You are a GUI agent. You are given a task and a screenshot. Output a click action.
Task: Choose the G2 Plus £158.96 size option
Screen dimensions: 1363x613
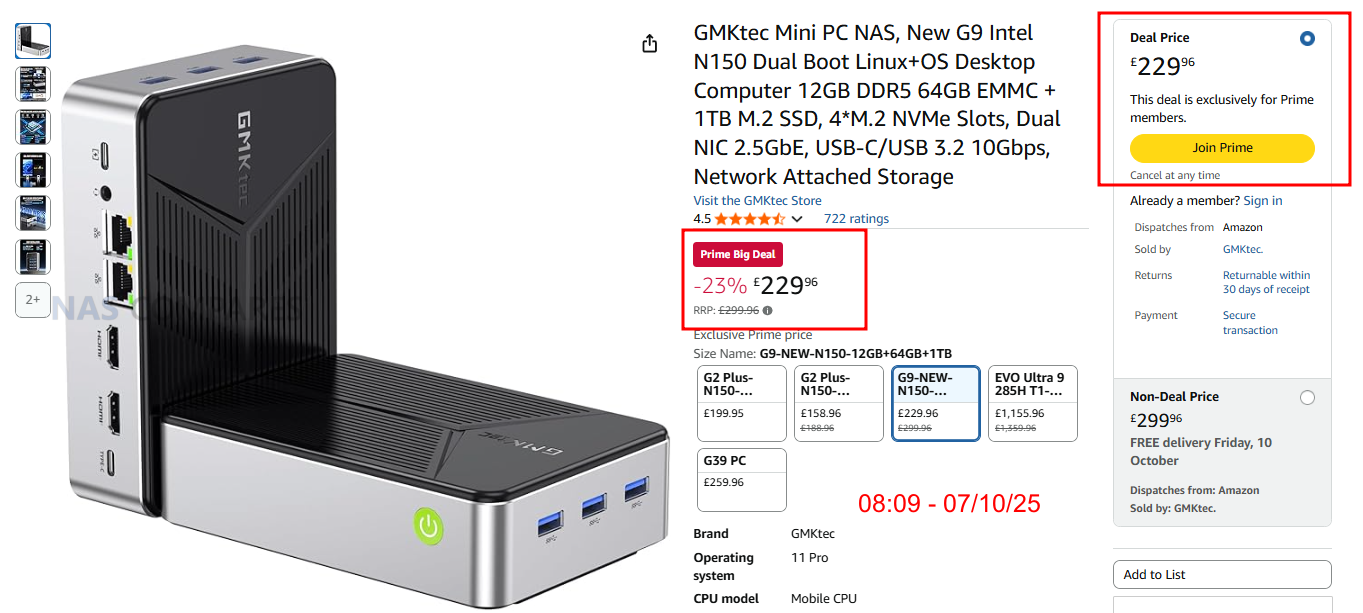click(x=839, y=403)
